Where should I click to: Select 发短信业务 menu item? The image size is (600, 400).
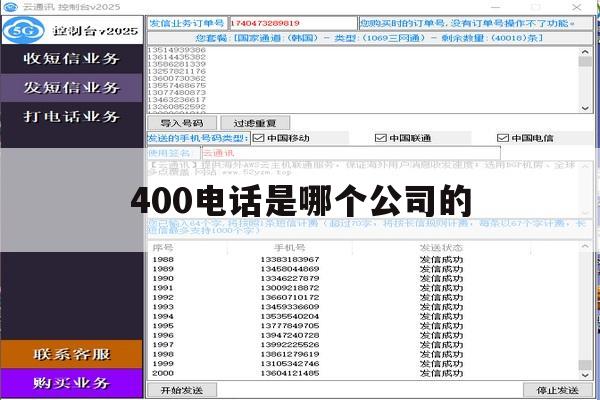coord(72,88)
